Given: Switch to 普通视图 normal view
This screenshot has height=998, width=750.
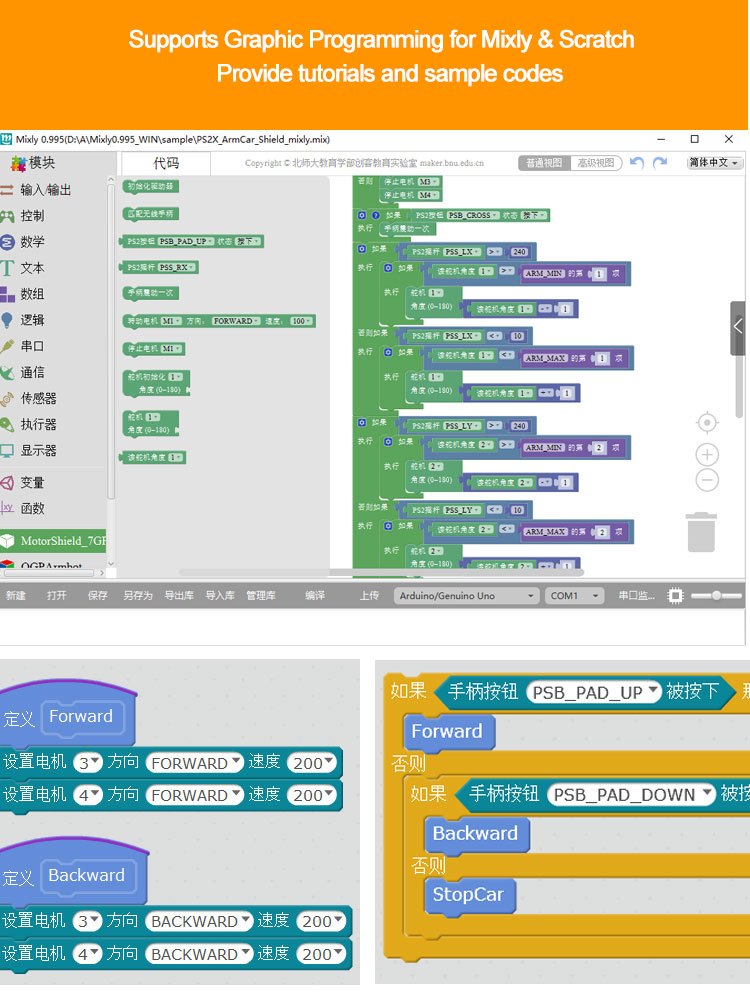Looking at the screenshot, I should 544,163.
